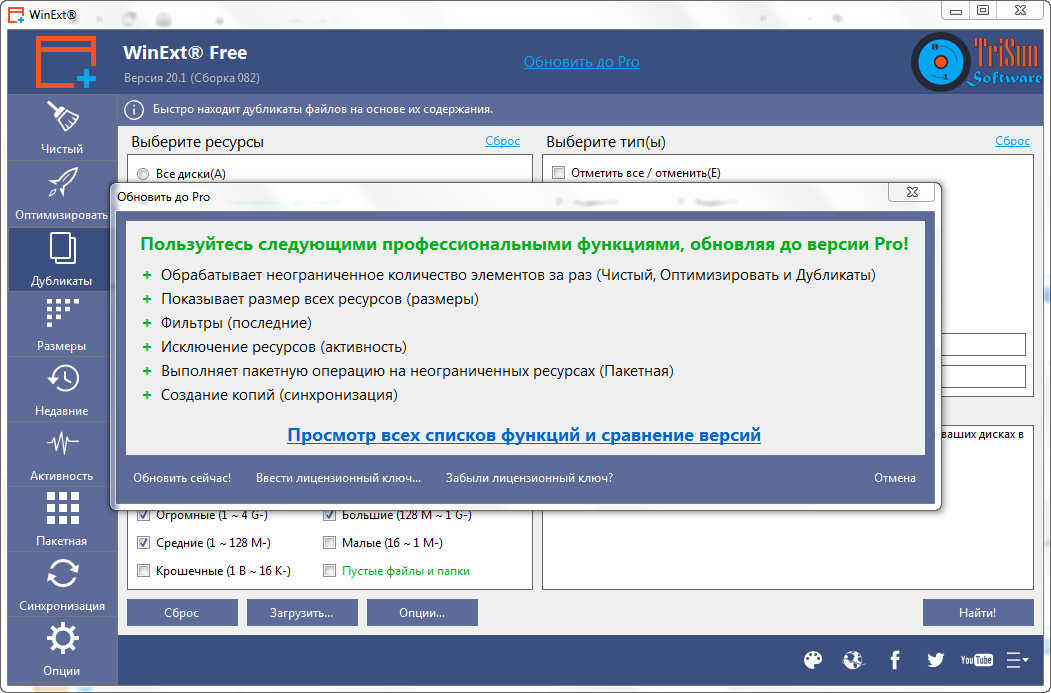1051x693 pixels.
Task: Open the Оптимизировать rocket section
Action: 62,194
